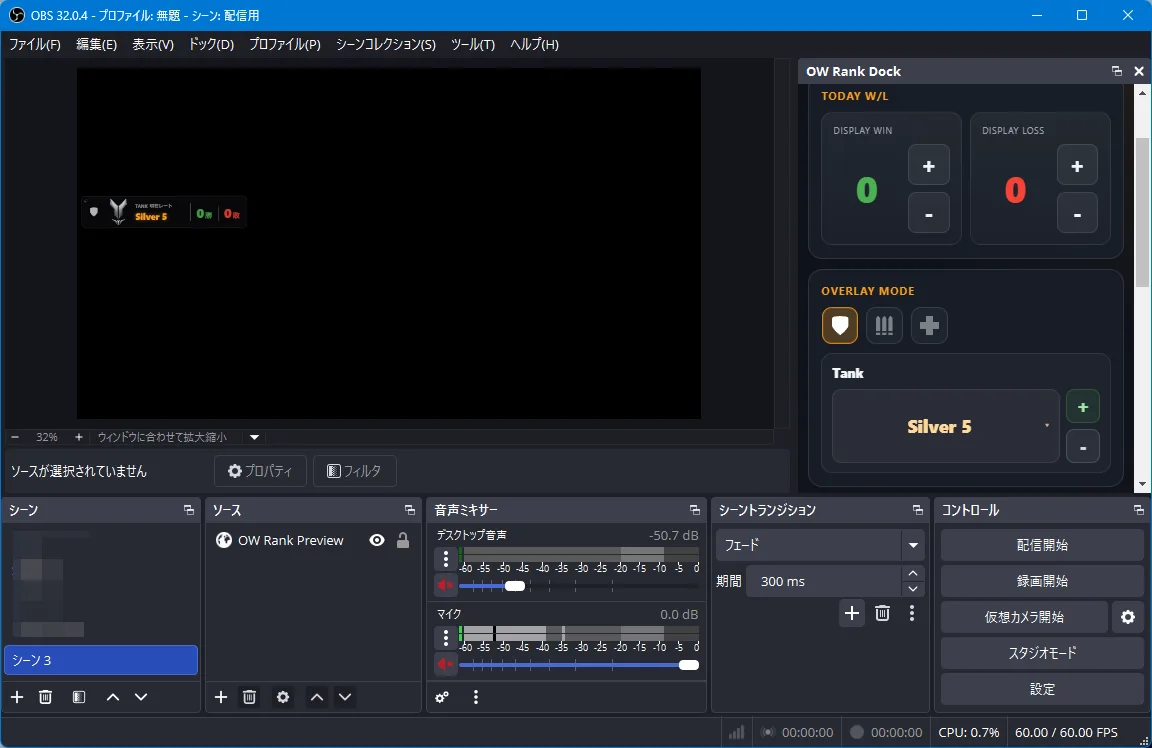Float the シーン dock panel
Screen dimensions: 1152x748
(189, 510)
